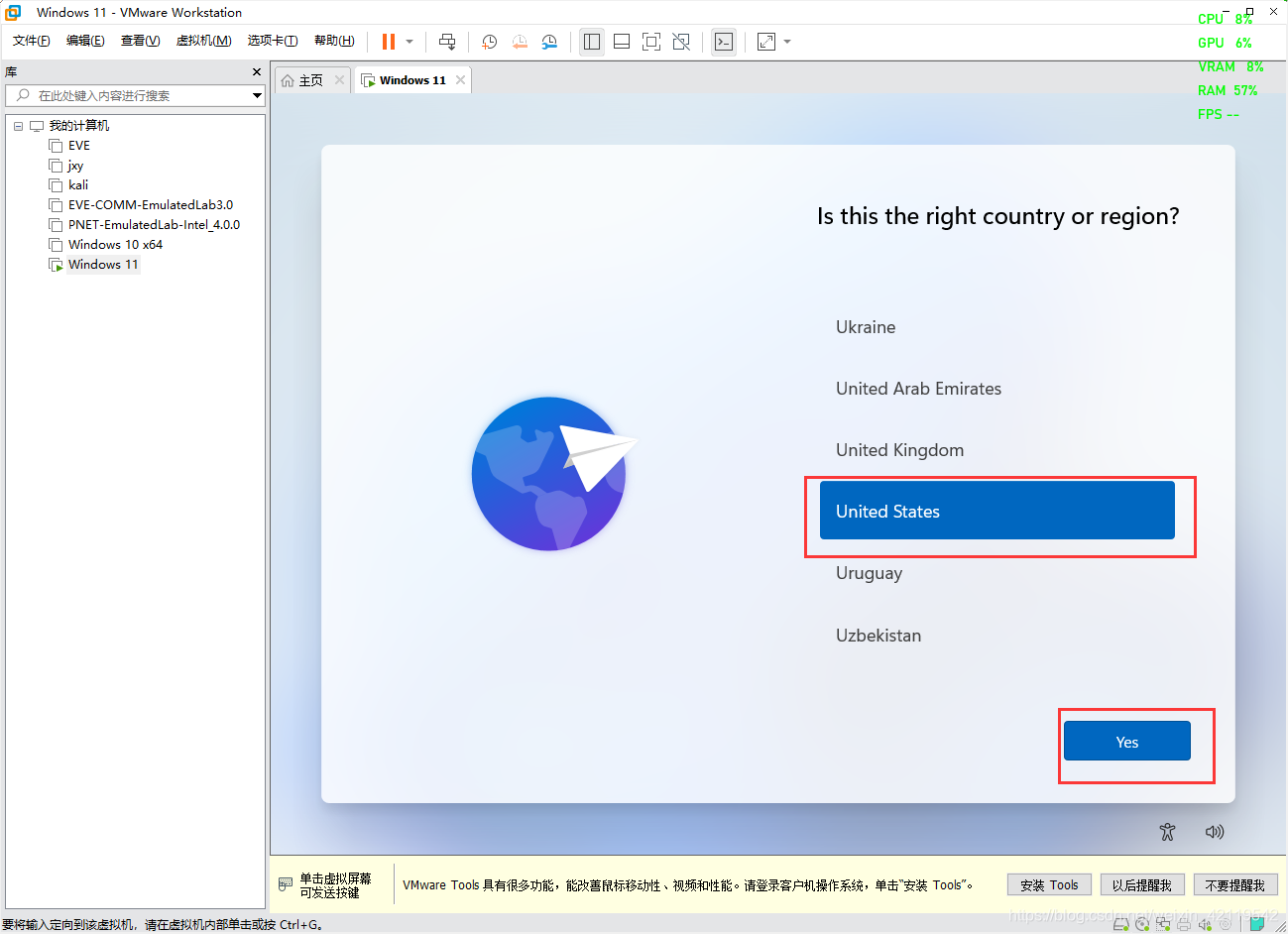Click the library search input field
Image resolution: width=1288 pixels, height=934 pixels.
click(x=136, y=96)
